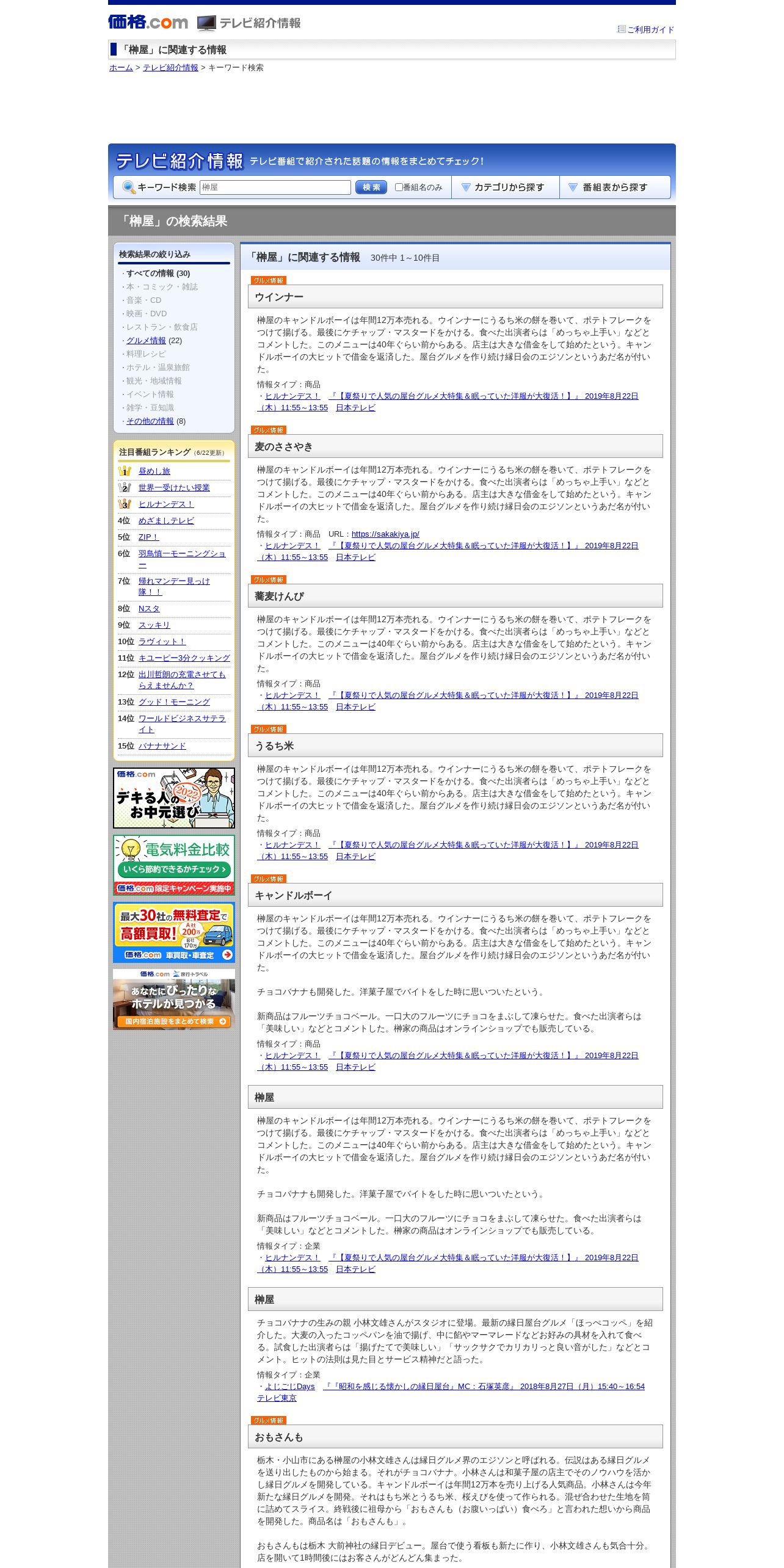Click グルメ情報 tag above おもさんも
Viewport: 784px width, 1568px height.
click(269, 1420)
